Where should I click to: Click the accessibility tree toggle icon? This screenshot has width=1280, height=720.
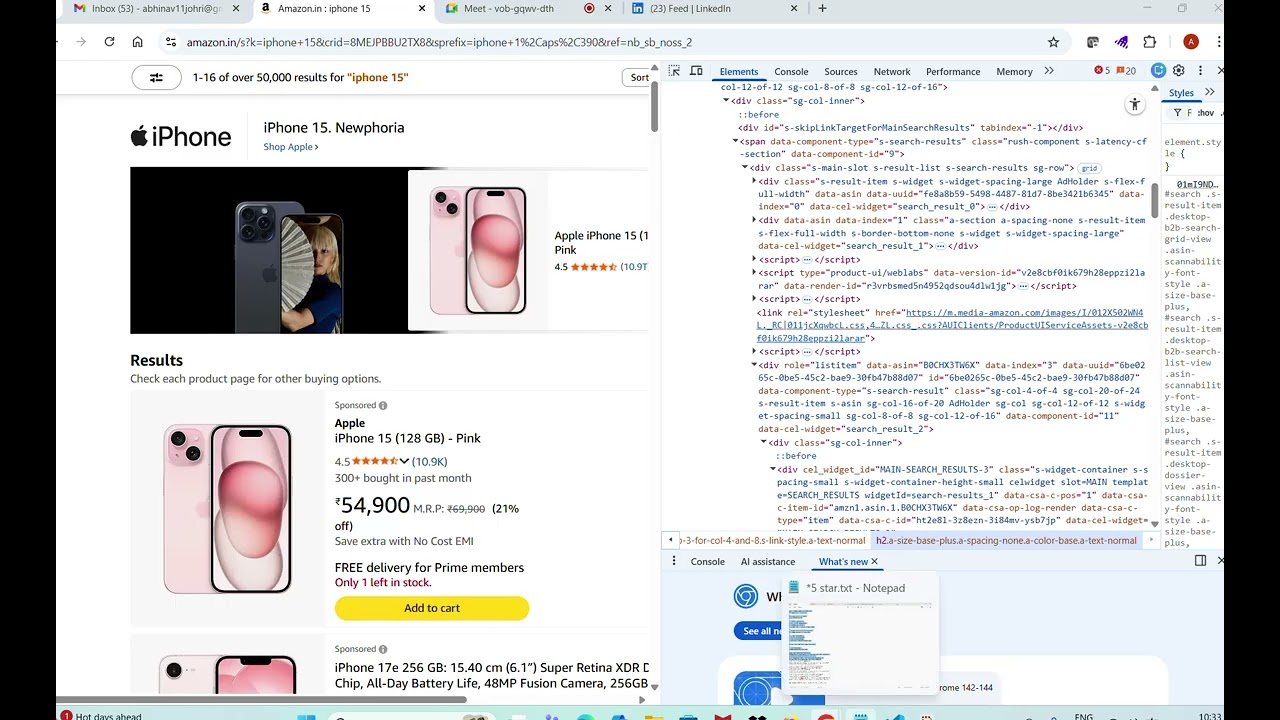1134,104
